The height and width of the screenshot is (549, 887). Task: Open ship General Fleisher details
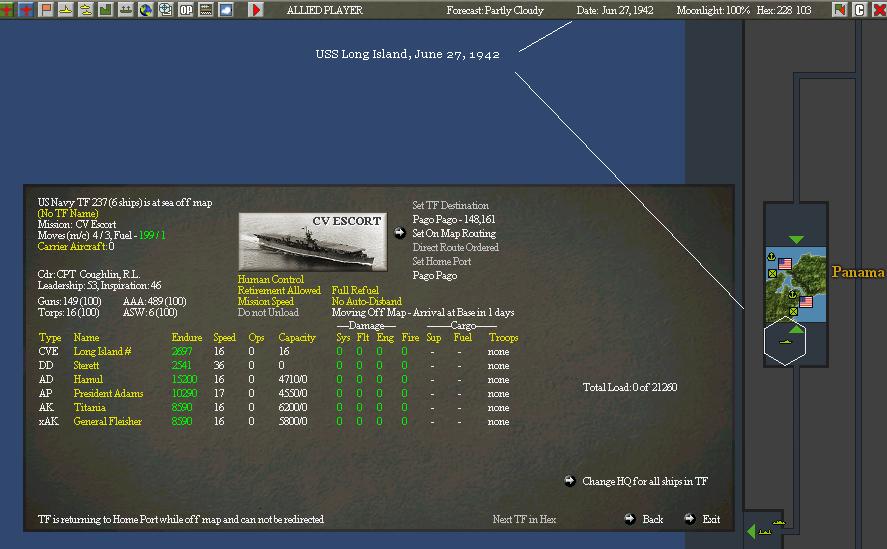[107, 421]
